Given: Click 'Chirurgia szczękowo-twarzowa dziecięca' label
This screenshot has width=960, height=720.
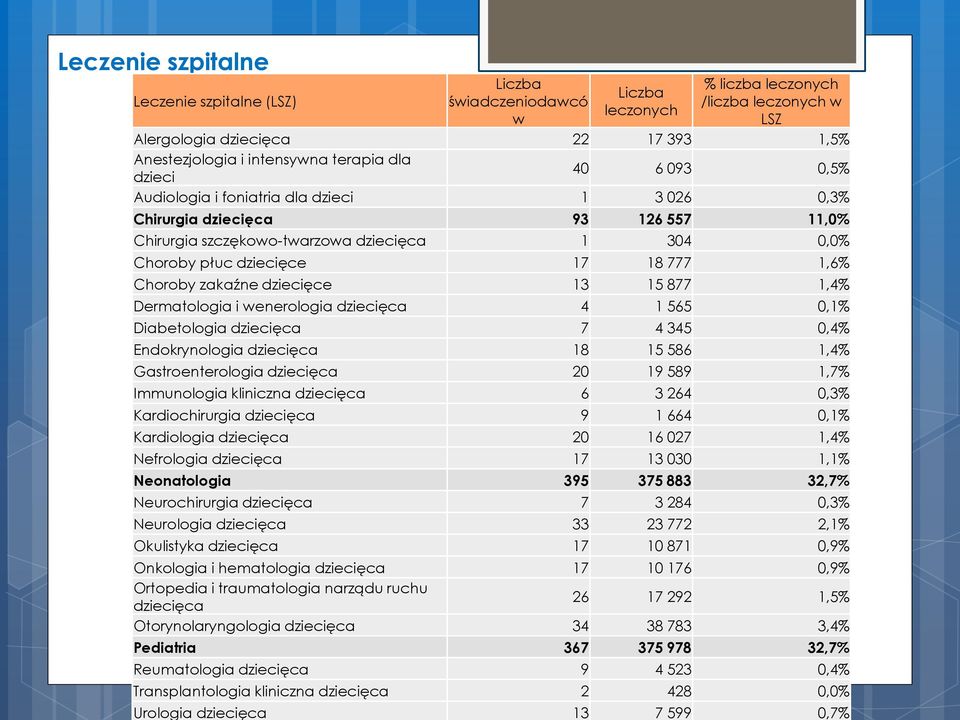Looking at the screenshot, I should click(x=279, y=241).
